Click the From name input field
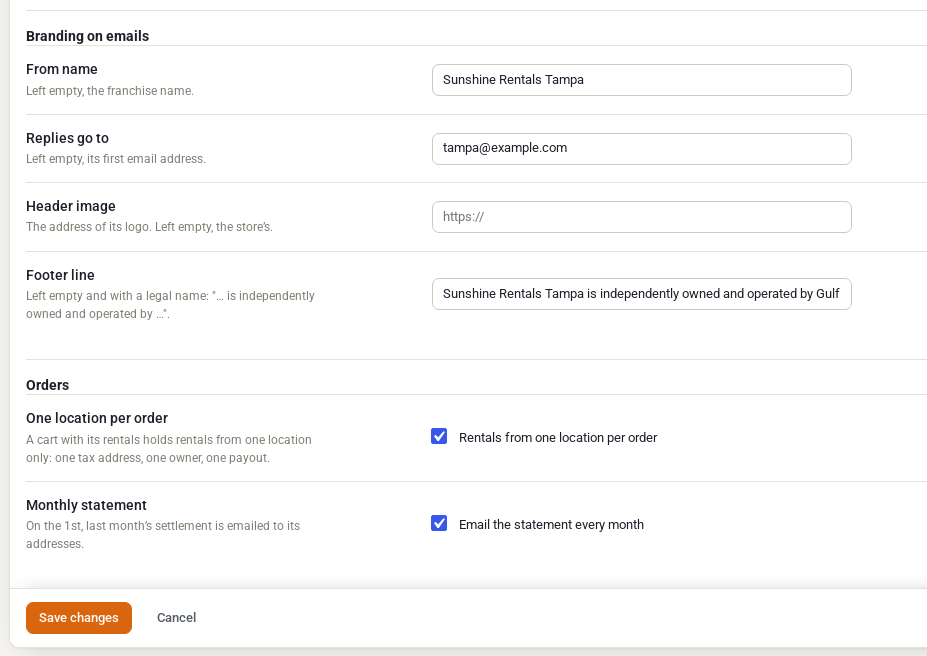927x656 pixels. [641, 80]
